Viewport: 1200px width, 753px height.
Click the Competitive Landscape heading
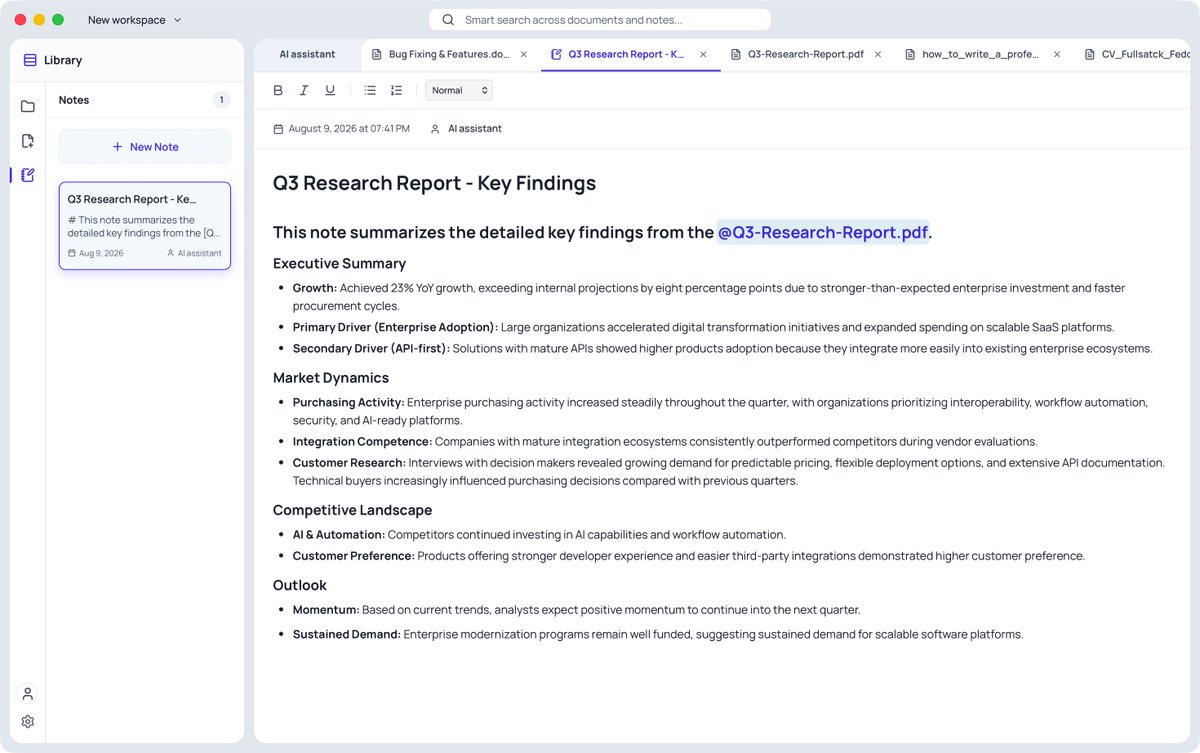click(353, 510)
